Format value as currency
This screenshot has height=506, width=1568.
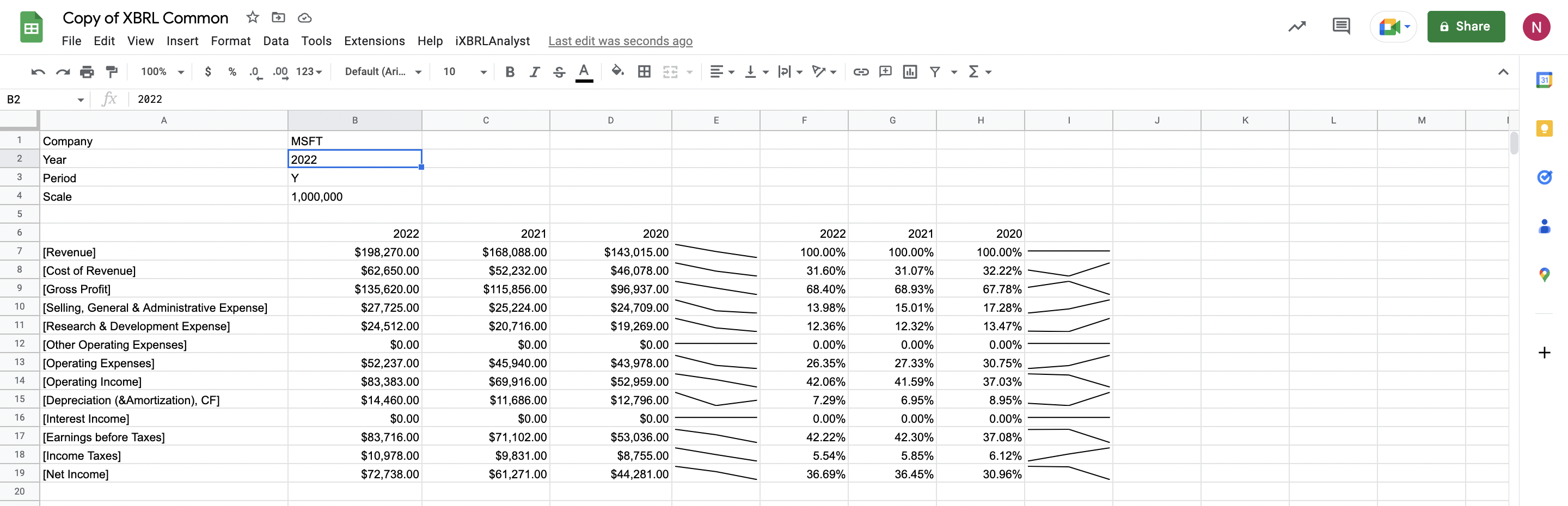(208, 71)
